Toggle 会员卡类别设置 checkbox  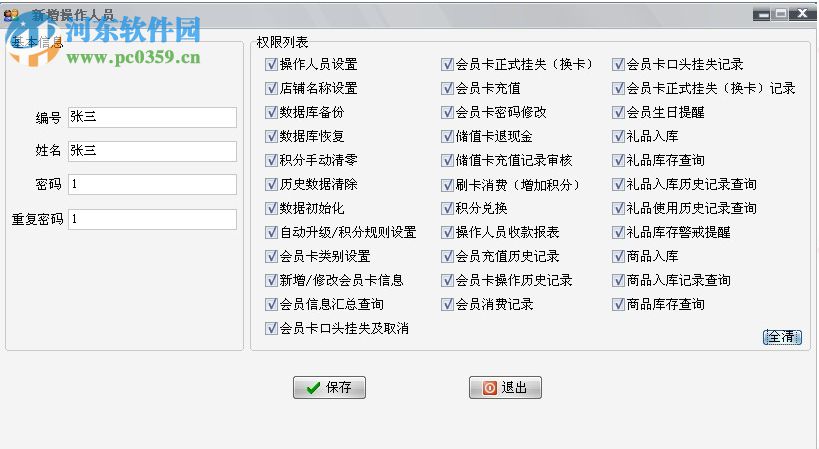271,256
